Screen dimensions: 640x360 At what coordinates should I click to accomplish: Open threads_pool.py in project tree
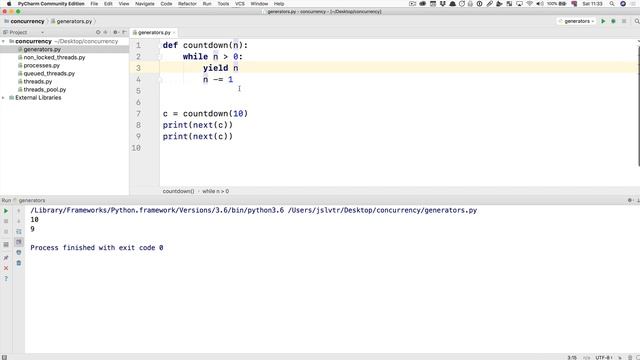pyautogui.click(x=44, y=90)
